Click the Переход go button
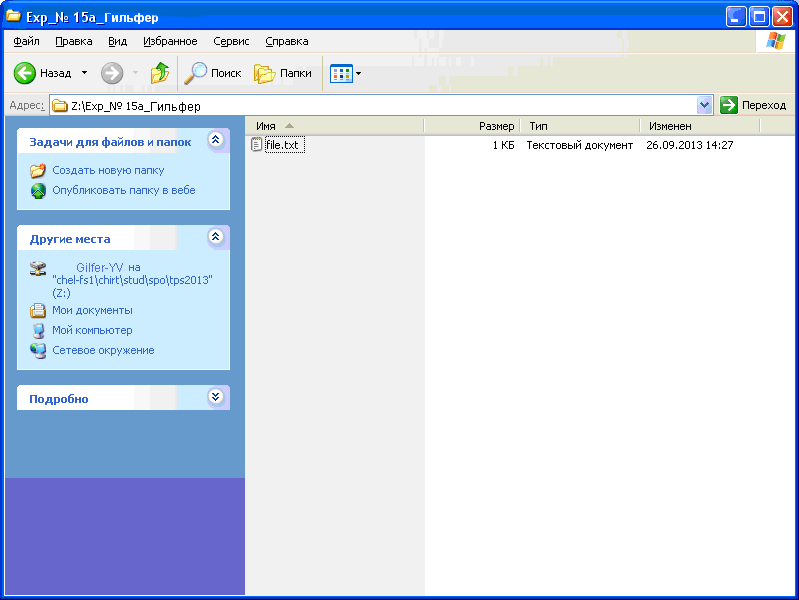The width and height of the screenshot is (799, 600). click(753, 105)
